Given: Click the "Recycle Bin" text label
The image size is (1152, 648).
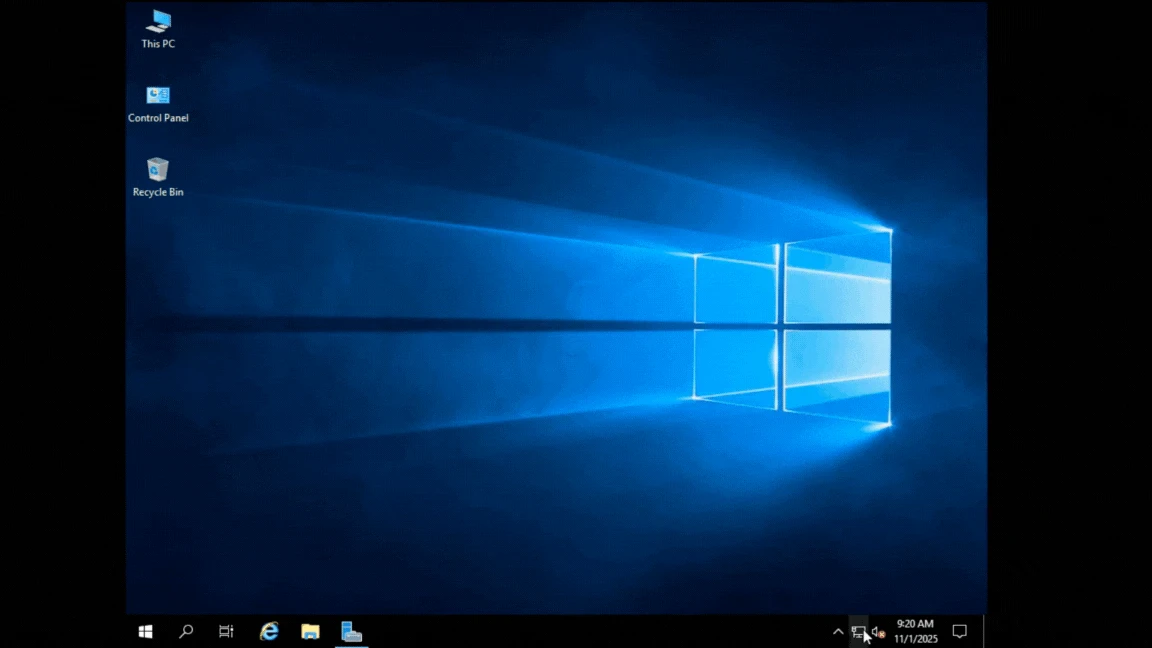Looking at the screenshot, I should coord(158,192).
